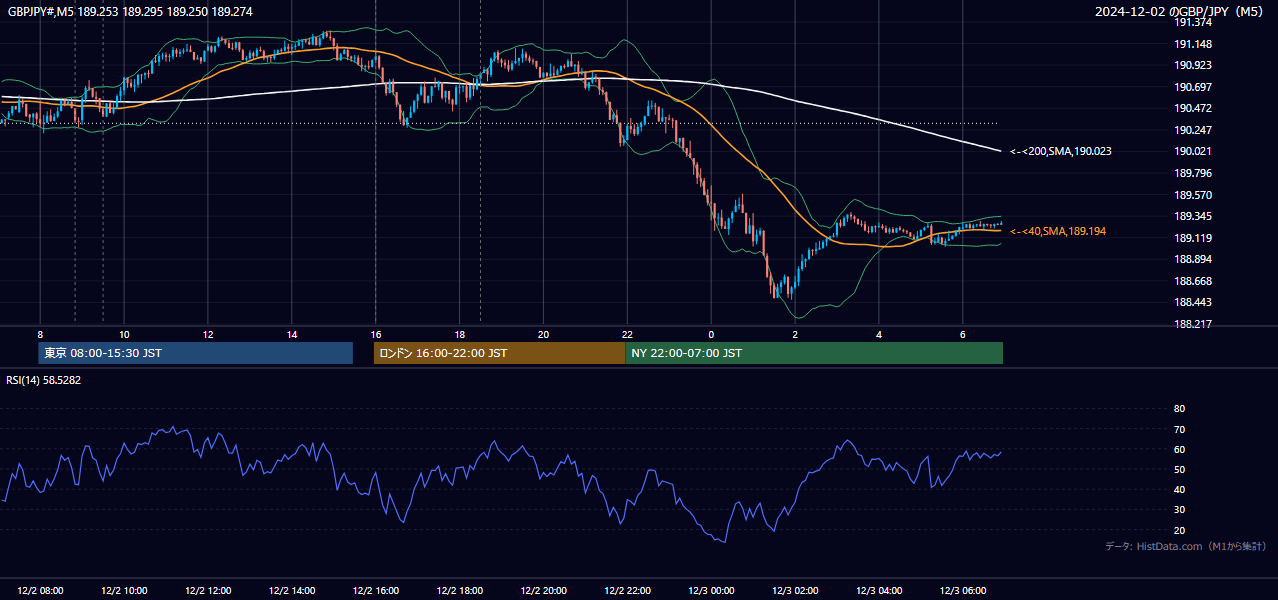Click the '12/2 18:00' bottom time label
This screenshot has width=1278, height=600.
click(459, 591)
